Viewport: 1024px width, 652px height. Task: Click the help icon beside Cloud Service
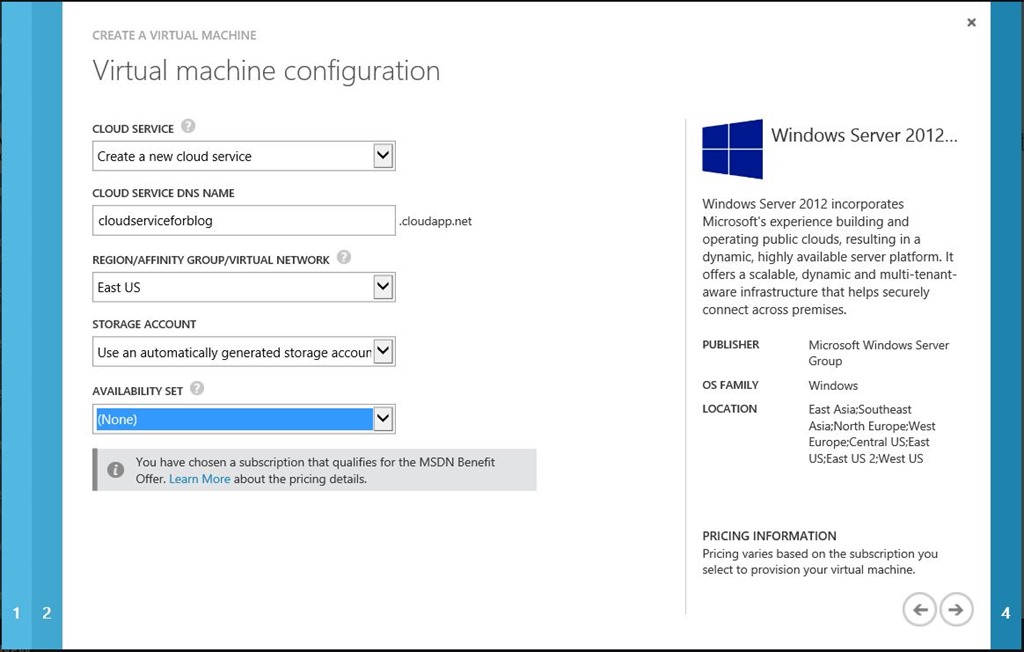(188, 126)
